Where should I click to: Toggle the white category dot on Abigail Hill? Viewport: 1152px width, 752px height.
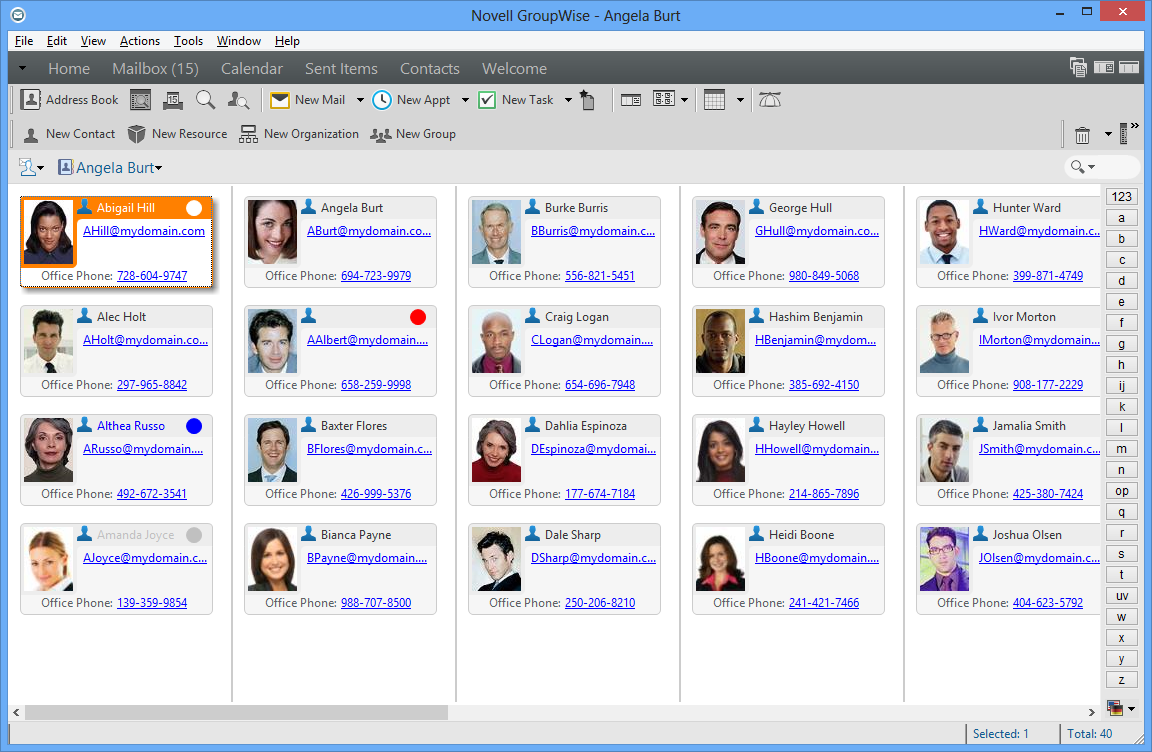(x=194, y=208)
